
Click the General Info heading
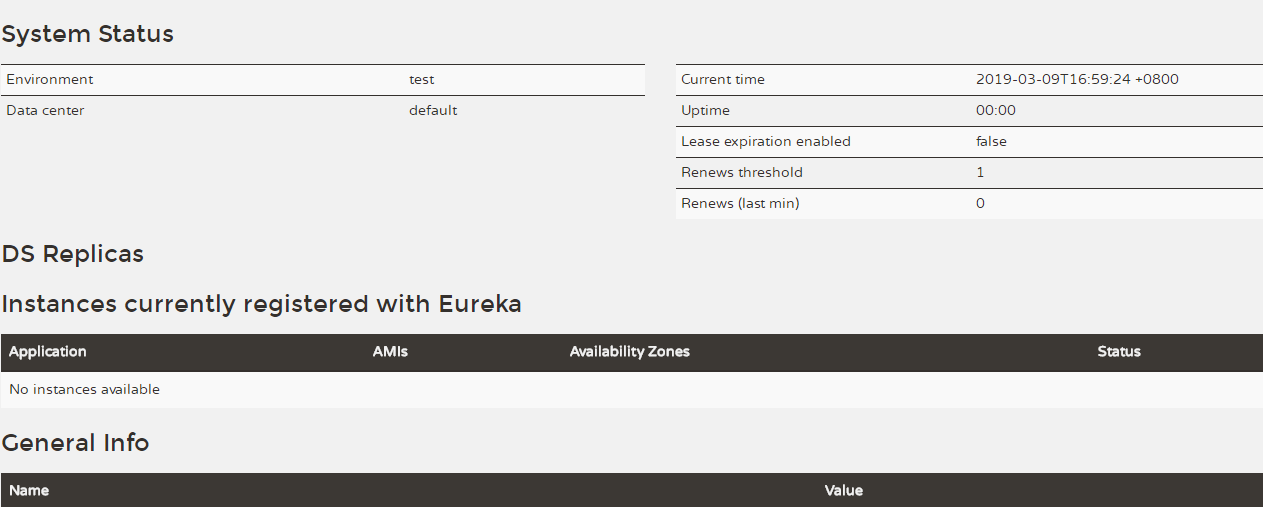(x=75, y=443)
